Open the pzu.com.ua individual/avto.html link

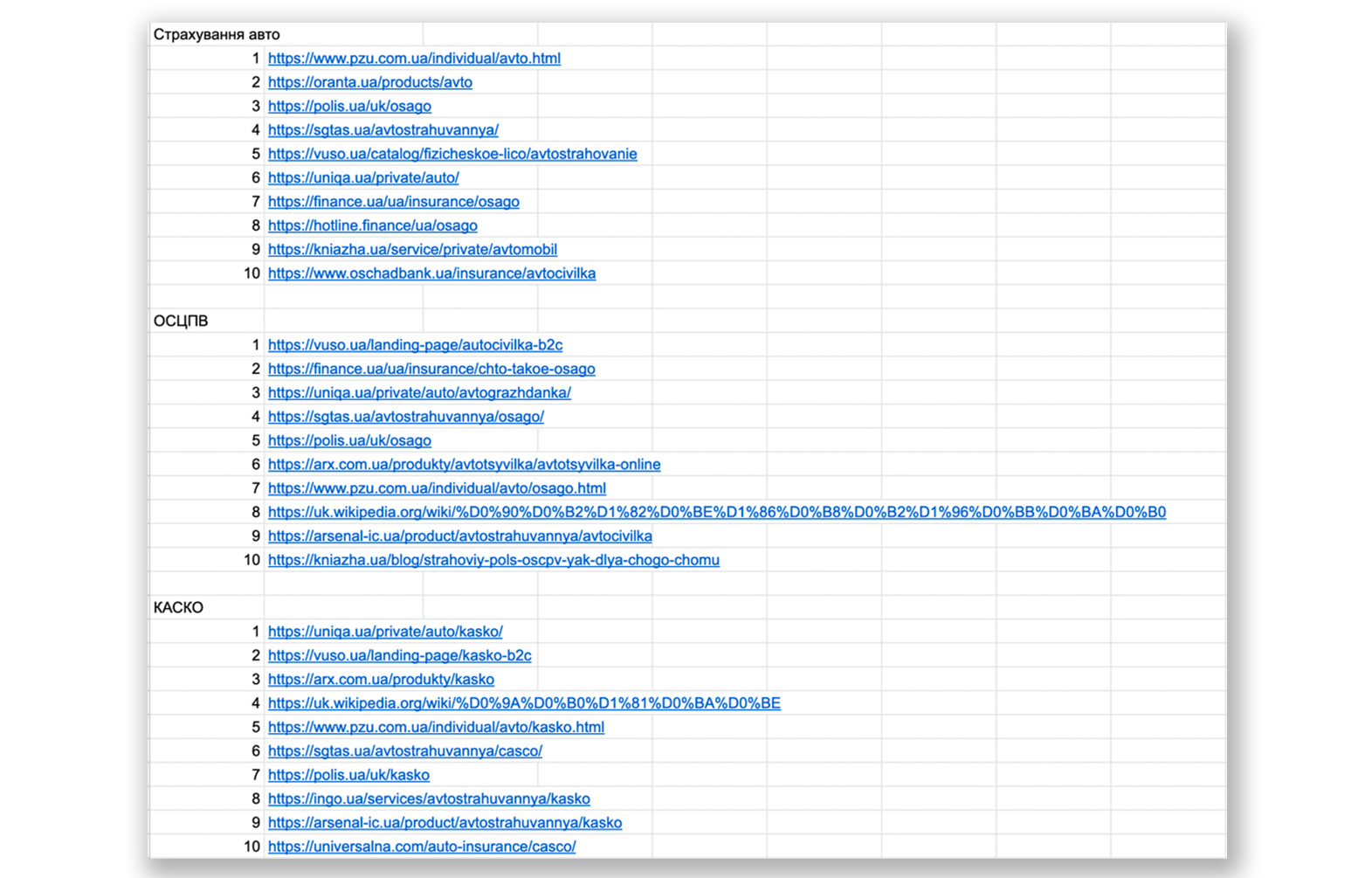414,59
